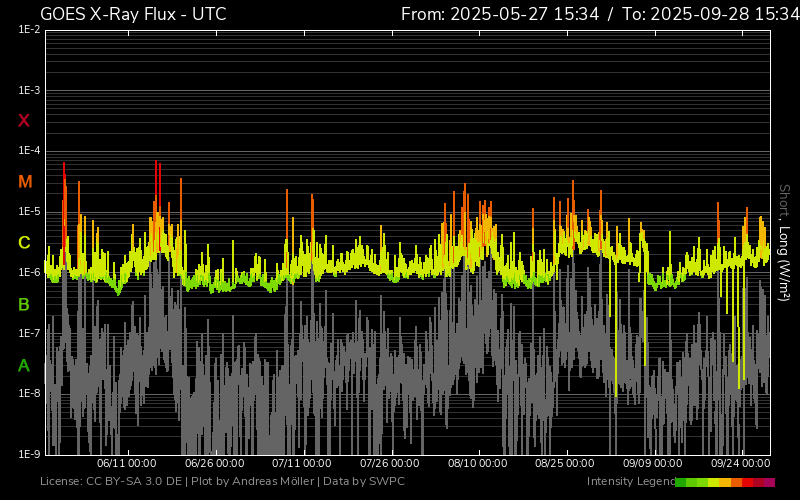Click the yellow C flare class label

[24, 243]
